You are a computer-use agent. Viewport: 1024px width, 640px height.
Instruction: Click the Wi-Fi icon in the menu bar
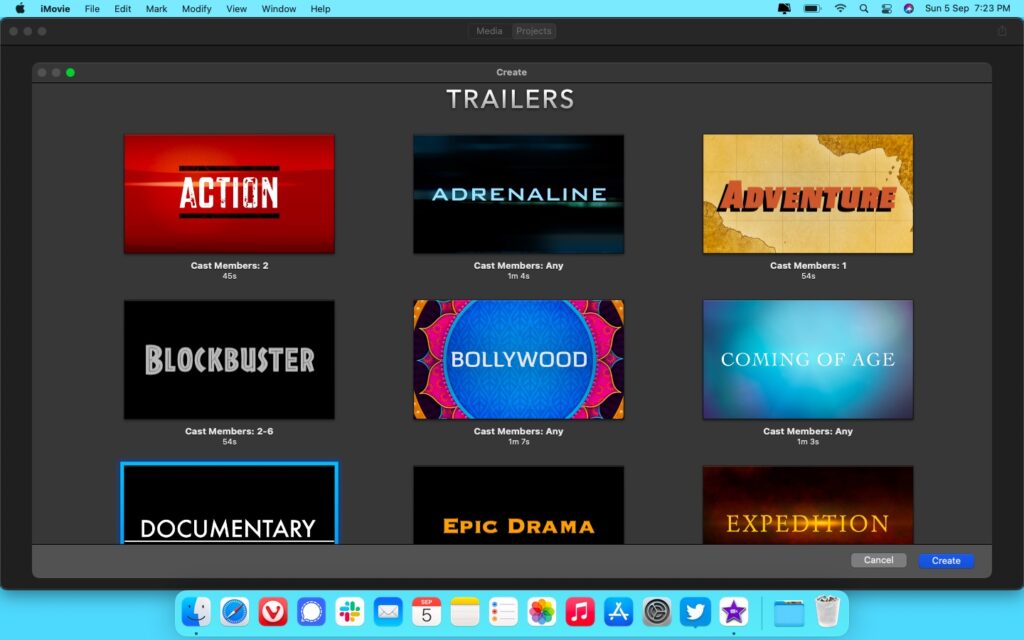click(841, 9)
